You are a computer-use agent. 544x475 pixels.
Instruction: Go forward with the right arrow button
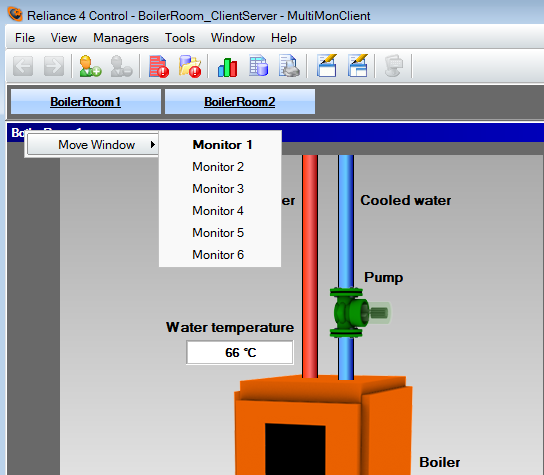pos(54,66)
